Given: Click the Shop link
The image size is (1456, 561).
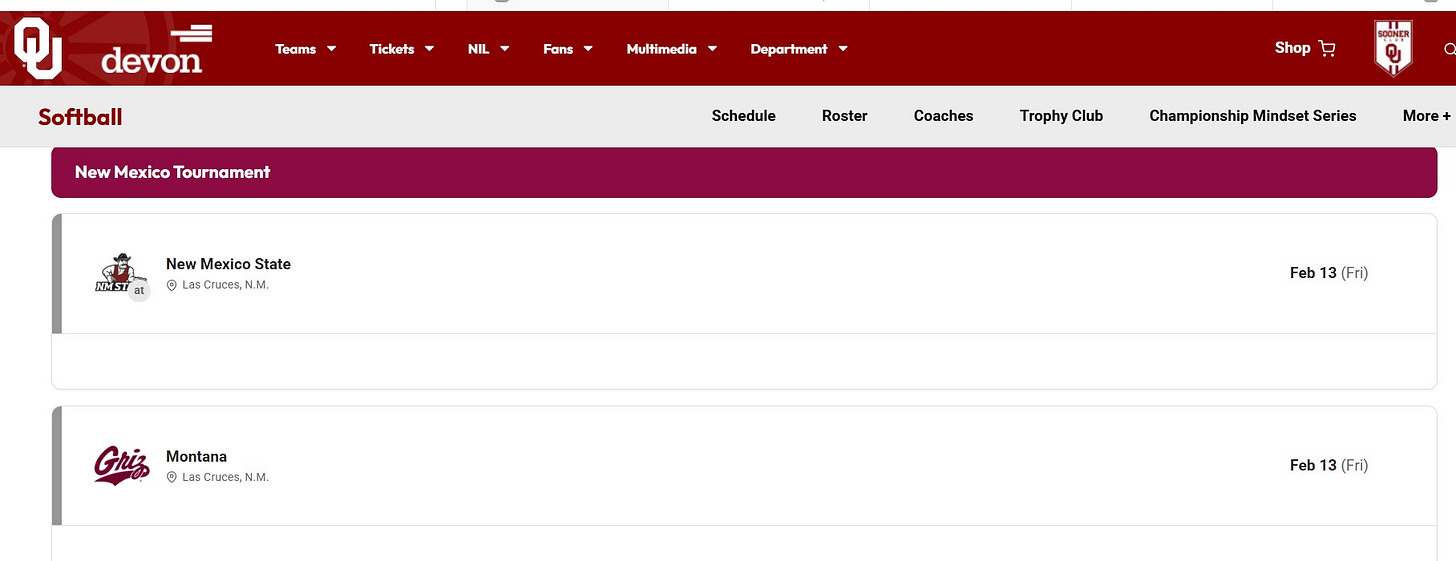Looking at the screenshot, I should coord(1292,48).
